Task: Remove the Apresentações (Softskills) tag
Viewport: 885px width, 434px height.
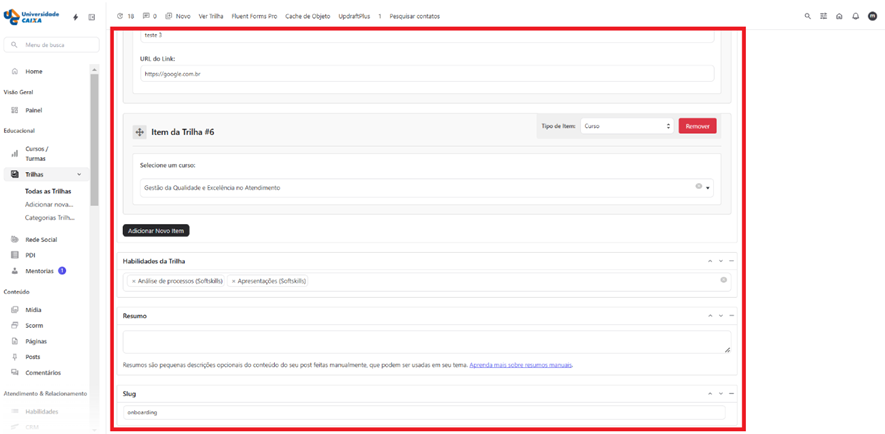Action: pyautogui.click(x=234, y=281)
